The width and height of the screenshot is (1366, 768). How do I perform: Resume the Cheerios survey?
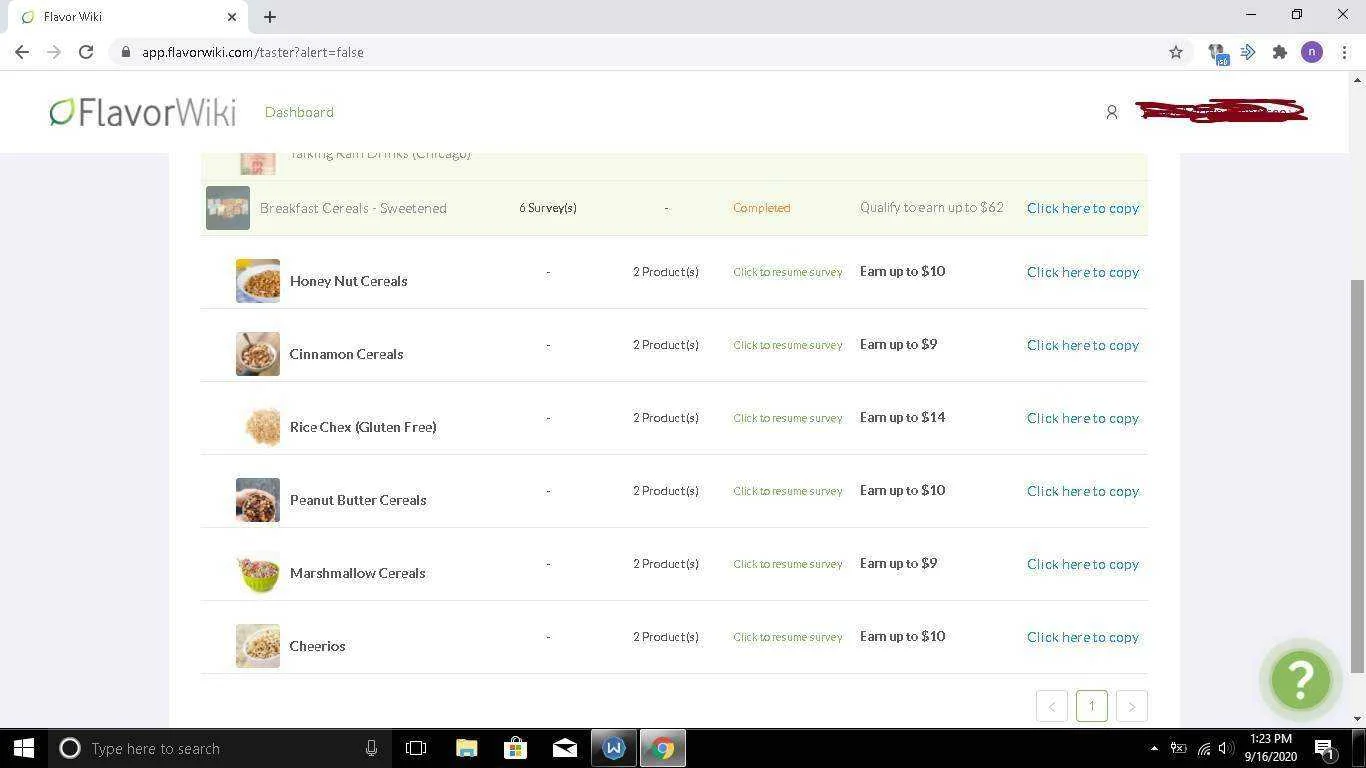788,637
